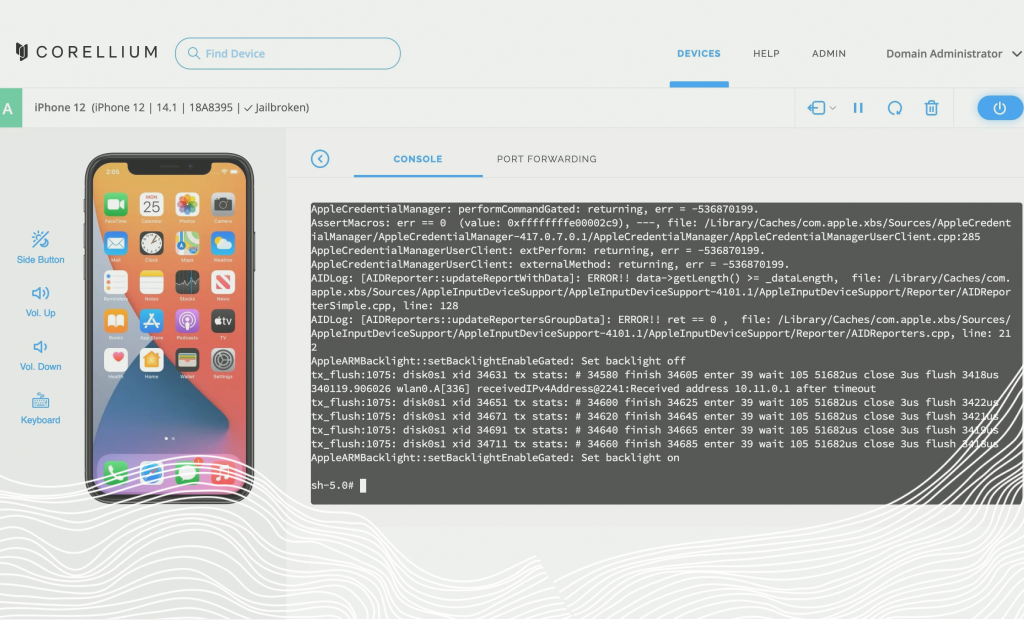Open the News app icon
The image size is (1024, 620).
click(x=223, y=282)
